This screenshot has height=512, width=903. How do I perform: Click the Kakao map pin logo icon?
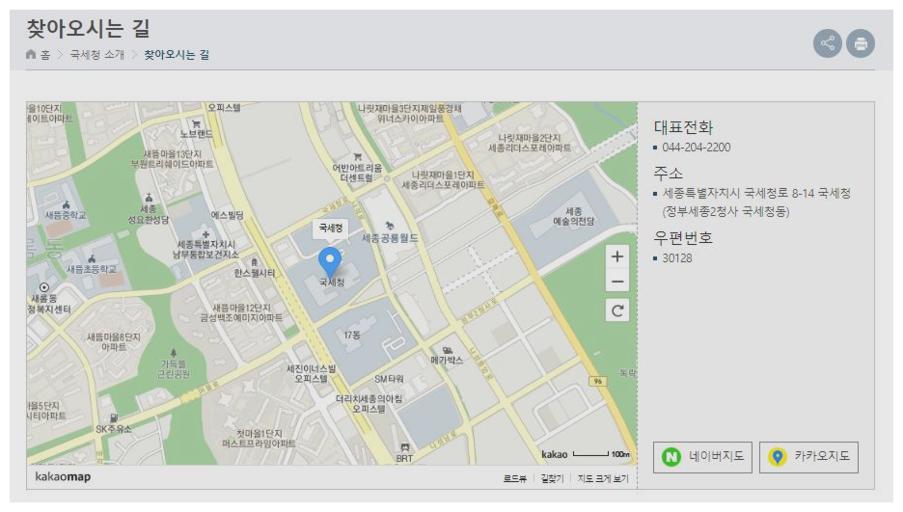tap(777, 457)
